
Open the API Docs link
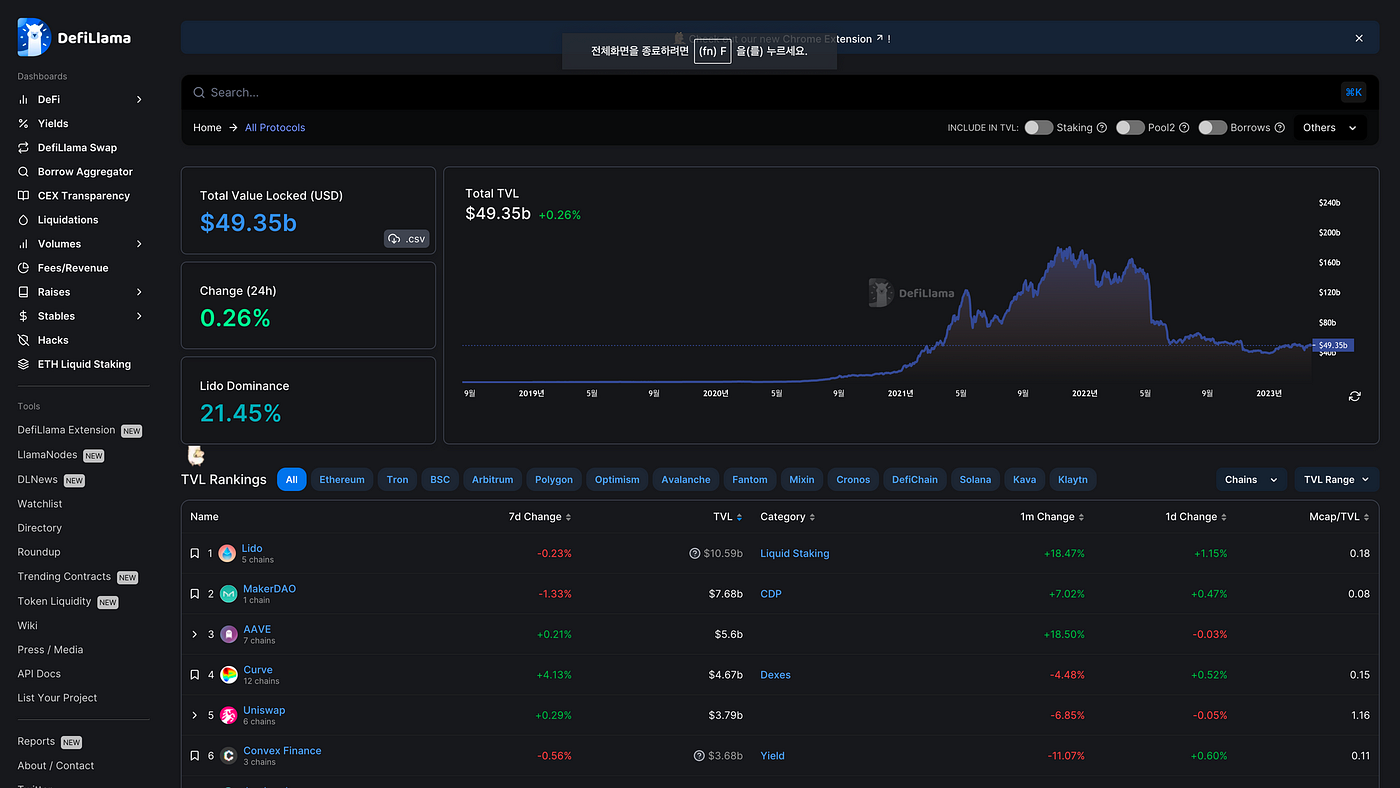(x=39, y=674)
